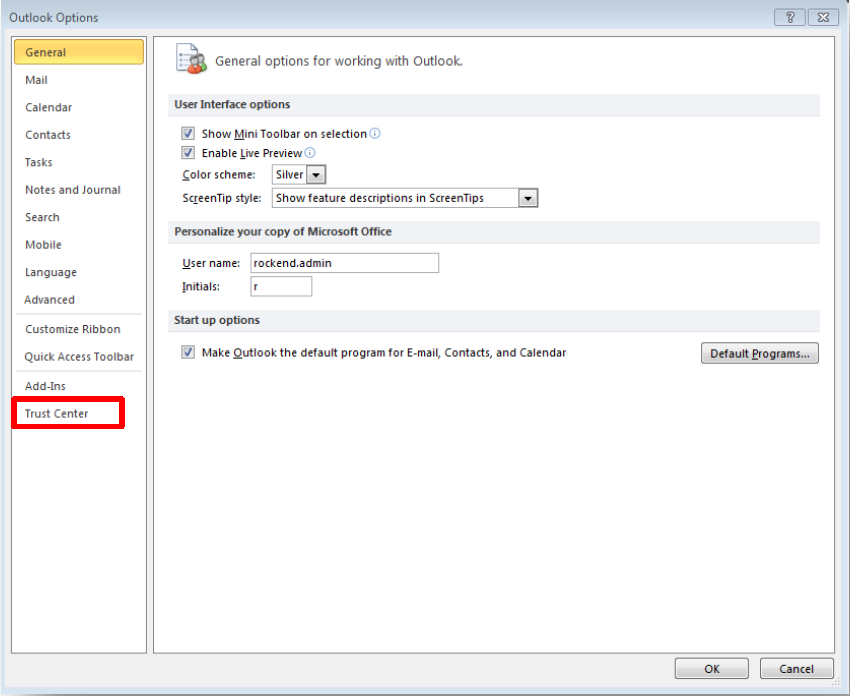Viewport: 850px width, 696px height.
Task: Click the General options header icon
Action: 191,59
